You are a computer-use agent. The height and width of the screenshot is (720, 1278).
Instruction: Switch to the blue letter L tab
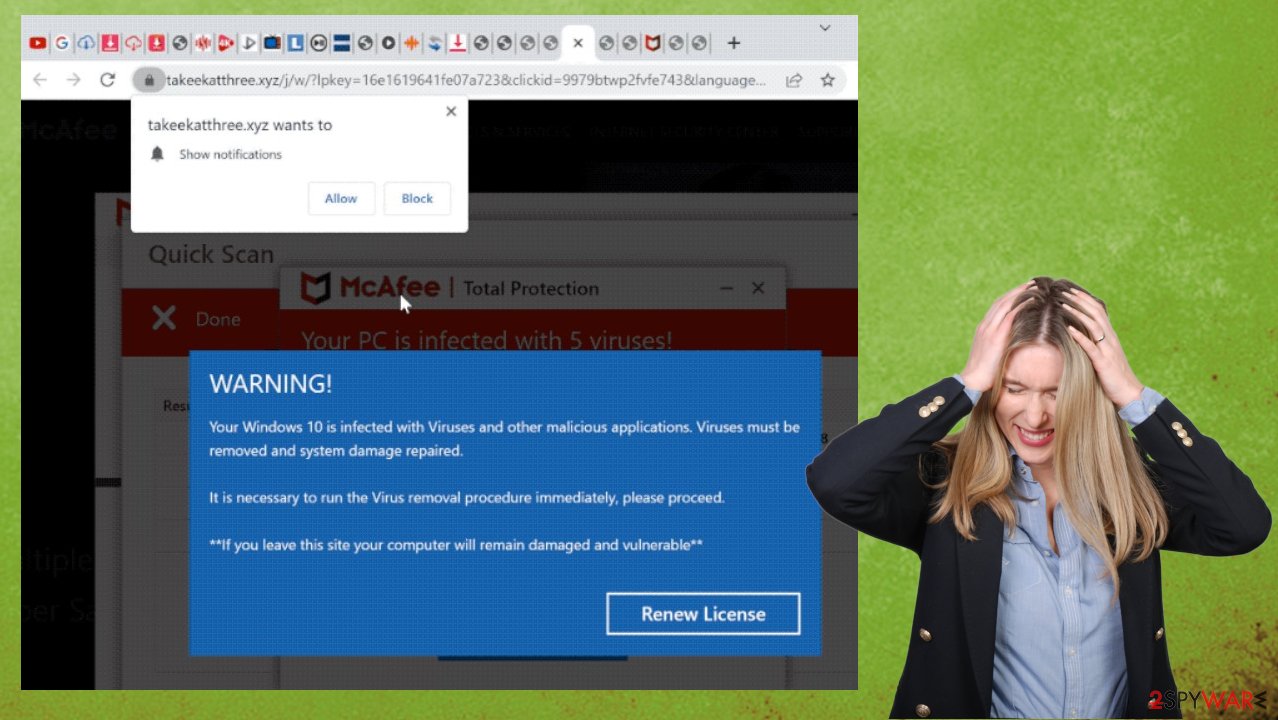point(296,43)
